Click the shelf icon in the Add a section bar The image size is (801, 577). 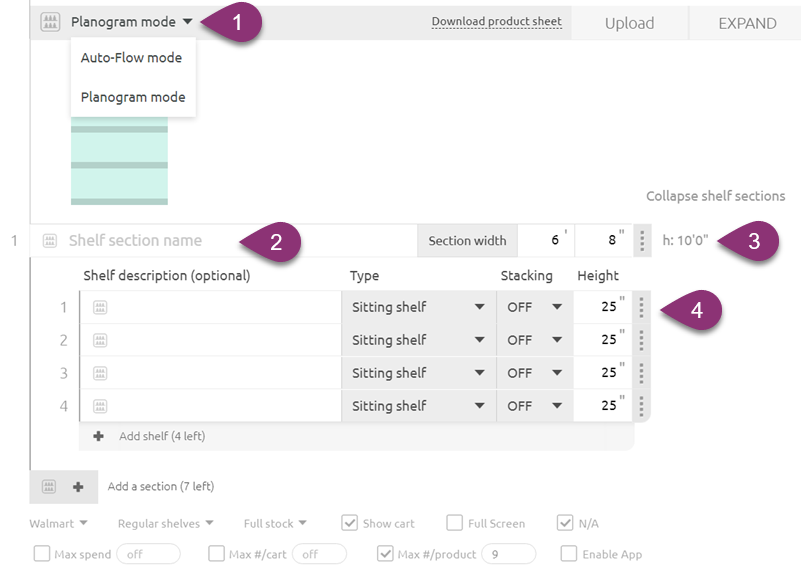coord(49,487)
